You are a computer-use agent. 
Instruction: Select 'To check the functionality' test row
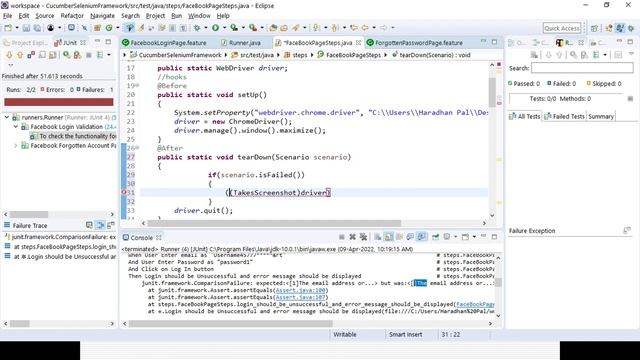[x=73, y=136]
